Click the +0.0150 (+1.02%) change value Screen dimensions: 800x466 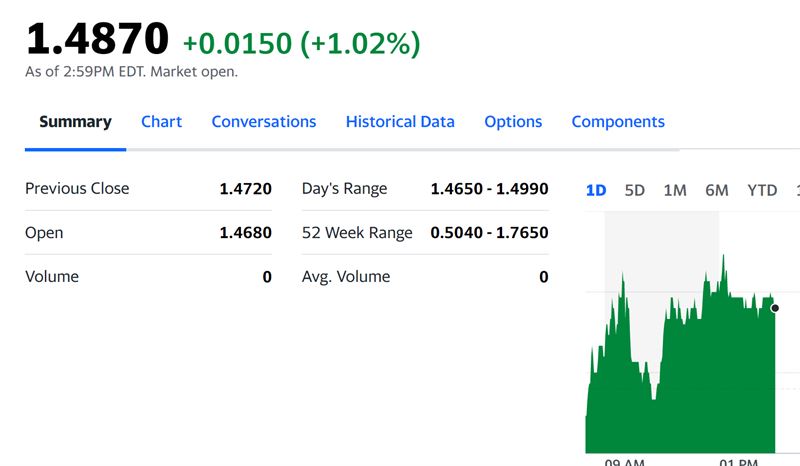coord(302,43)
